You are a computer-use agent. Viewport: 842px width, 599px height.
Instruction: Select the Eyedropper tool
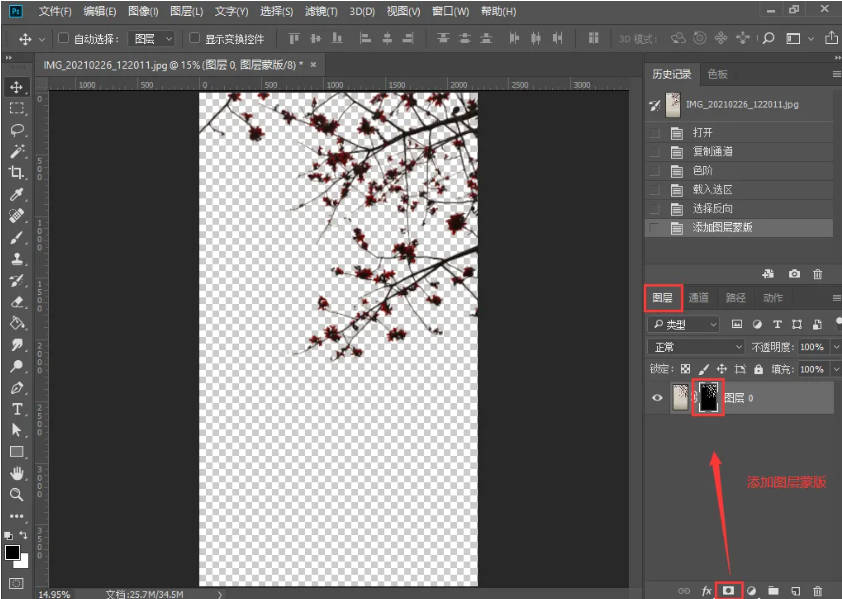pyautogui.click(x=17, y=194)
